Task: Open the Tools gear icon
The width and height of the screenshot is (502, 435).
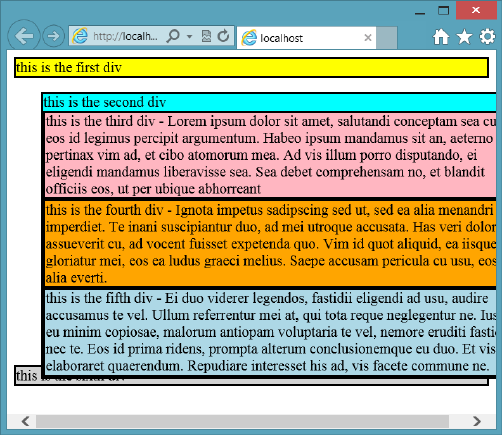Action: [487, 37]
